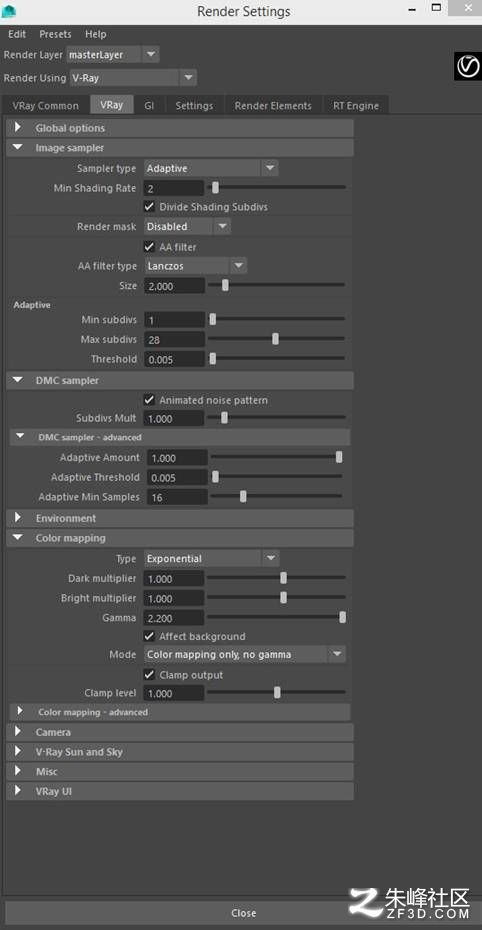Toggle Clamp output checkbox
The width and height of the screenshot is (482, 930).
point(149,675)
